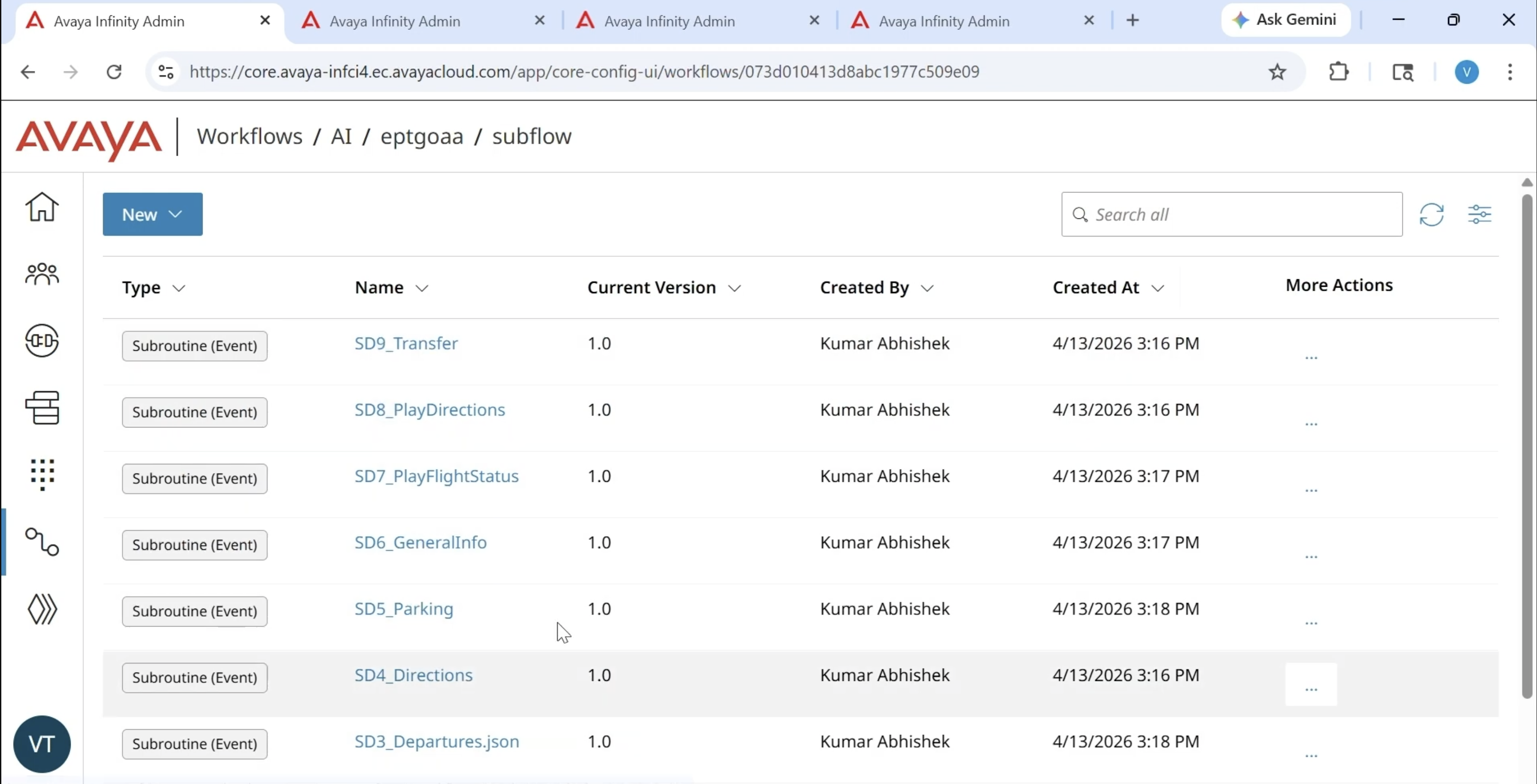The width and height of the screenshot is (1537, 784).
Task: View site information icon in address bar
Action: click(x=166, y=72)
